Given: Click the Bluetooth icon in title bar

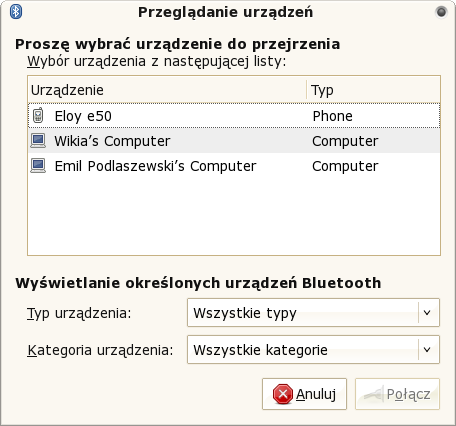Looking at the screenshot, I should click(x=16, y=12).
